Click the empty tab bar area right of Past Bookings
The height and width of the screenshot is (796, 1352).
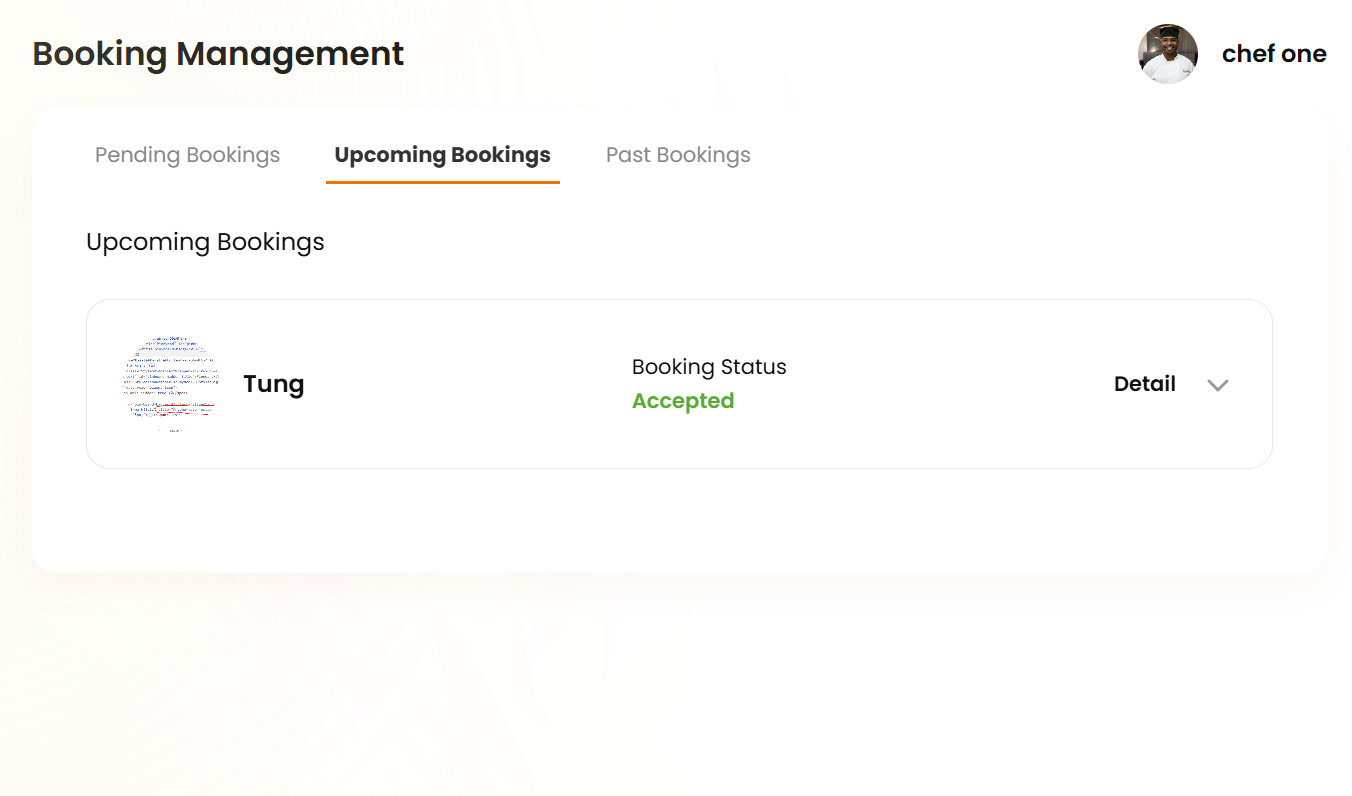(x=1000, y=155)
